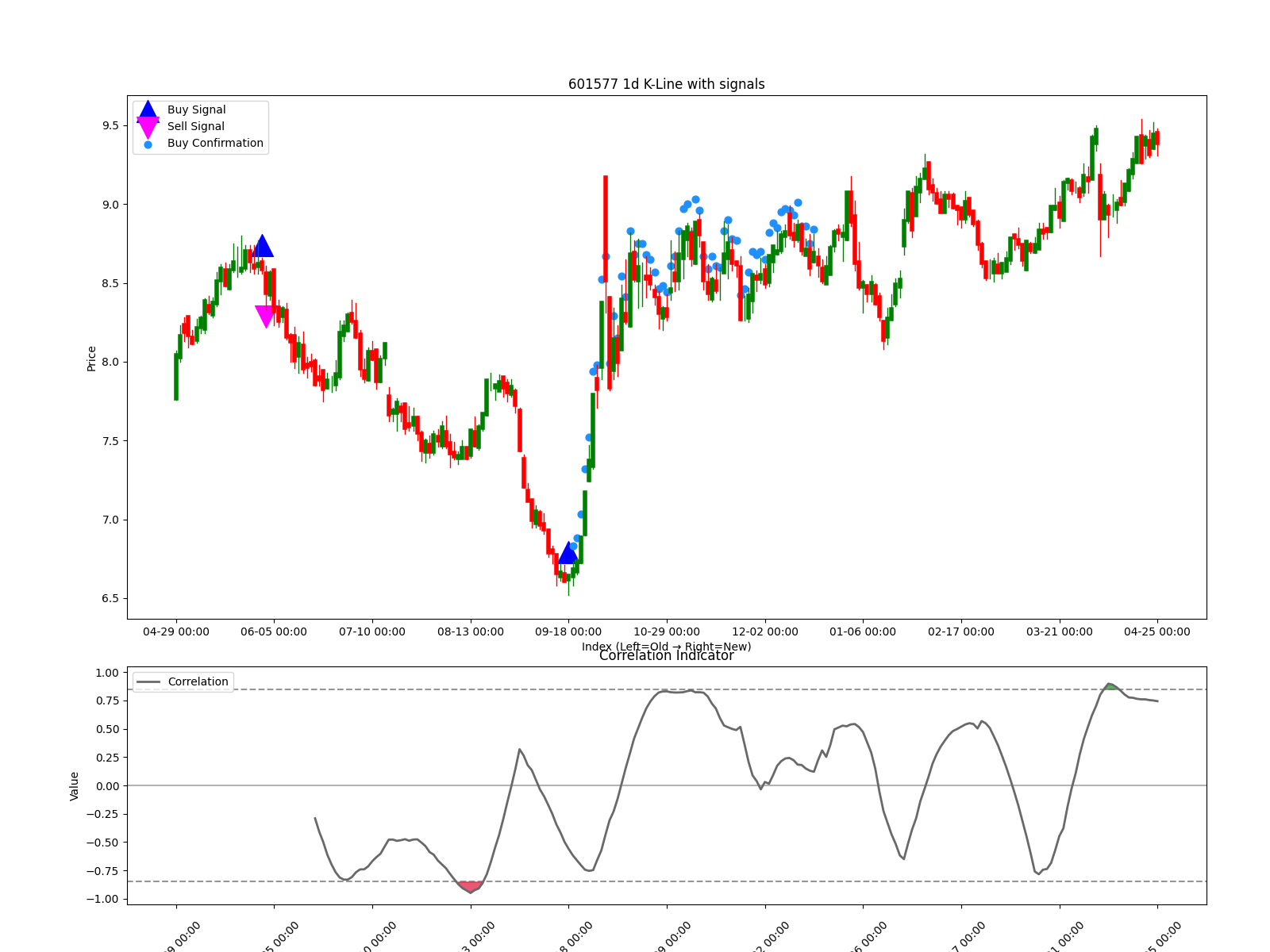Image resolution: width=1270 pixels, height=952 pixels.
Task: Click the red shaded dip on the correlation line
Action: coord(471,886)
